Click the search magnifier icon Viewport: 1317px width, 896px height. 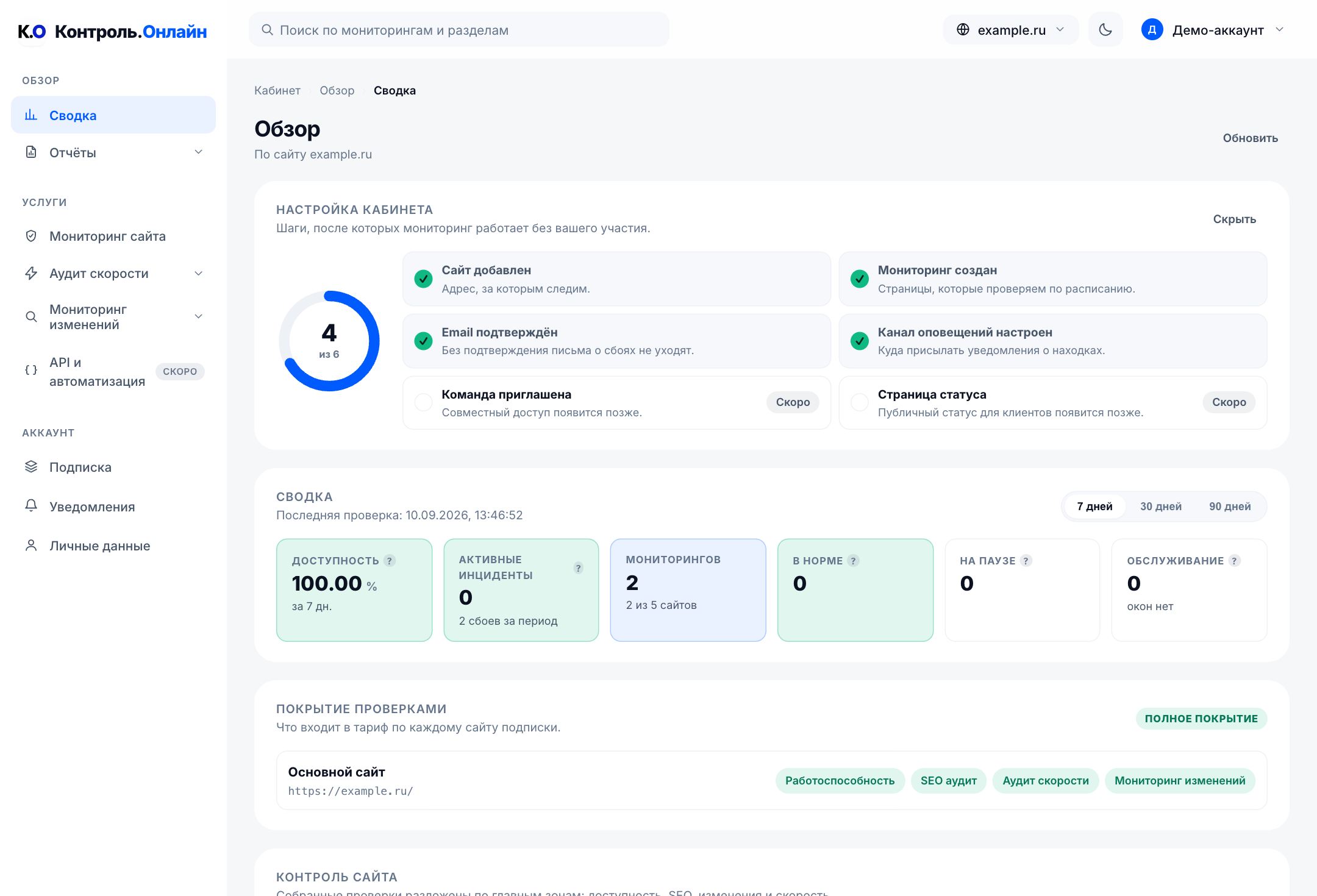(267, 30)
